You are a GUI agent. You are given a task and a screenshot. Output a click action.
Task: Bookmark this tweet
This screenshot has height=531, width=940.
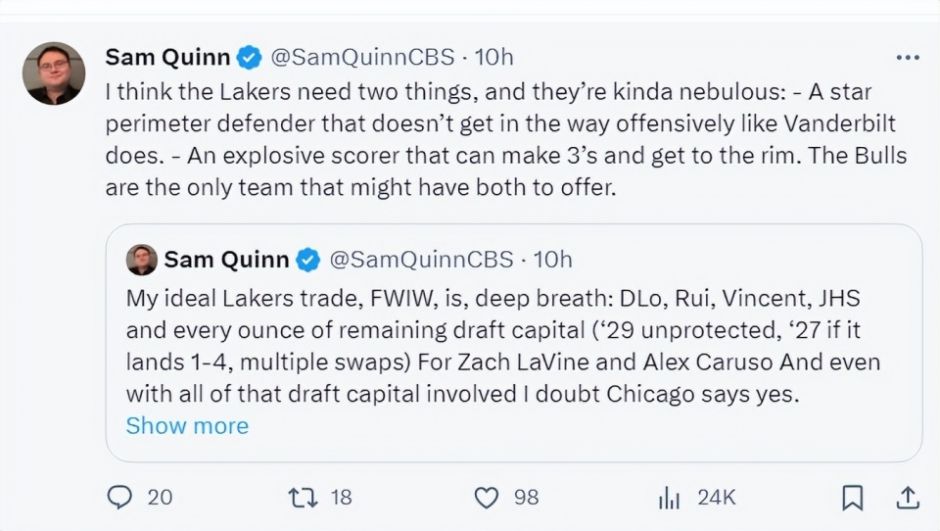(x=852, y=497)
